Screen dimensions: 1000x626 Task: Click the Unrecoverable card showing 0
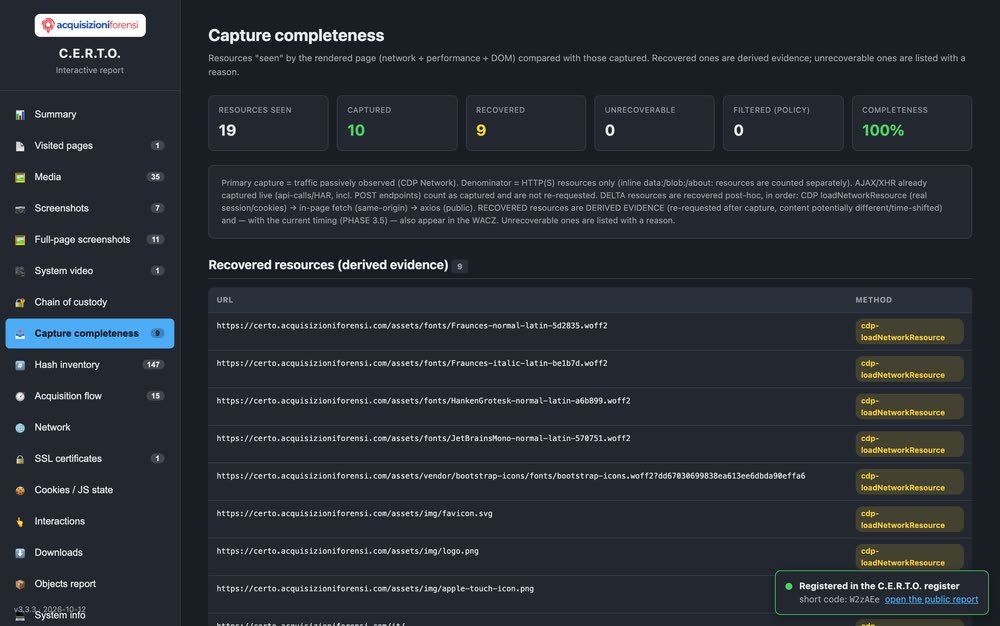654,123
